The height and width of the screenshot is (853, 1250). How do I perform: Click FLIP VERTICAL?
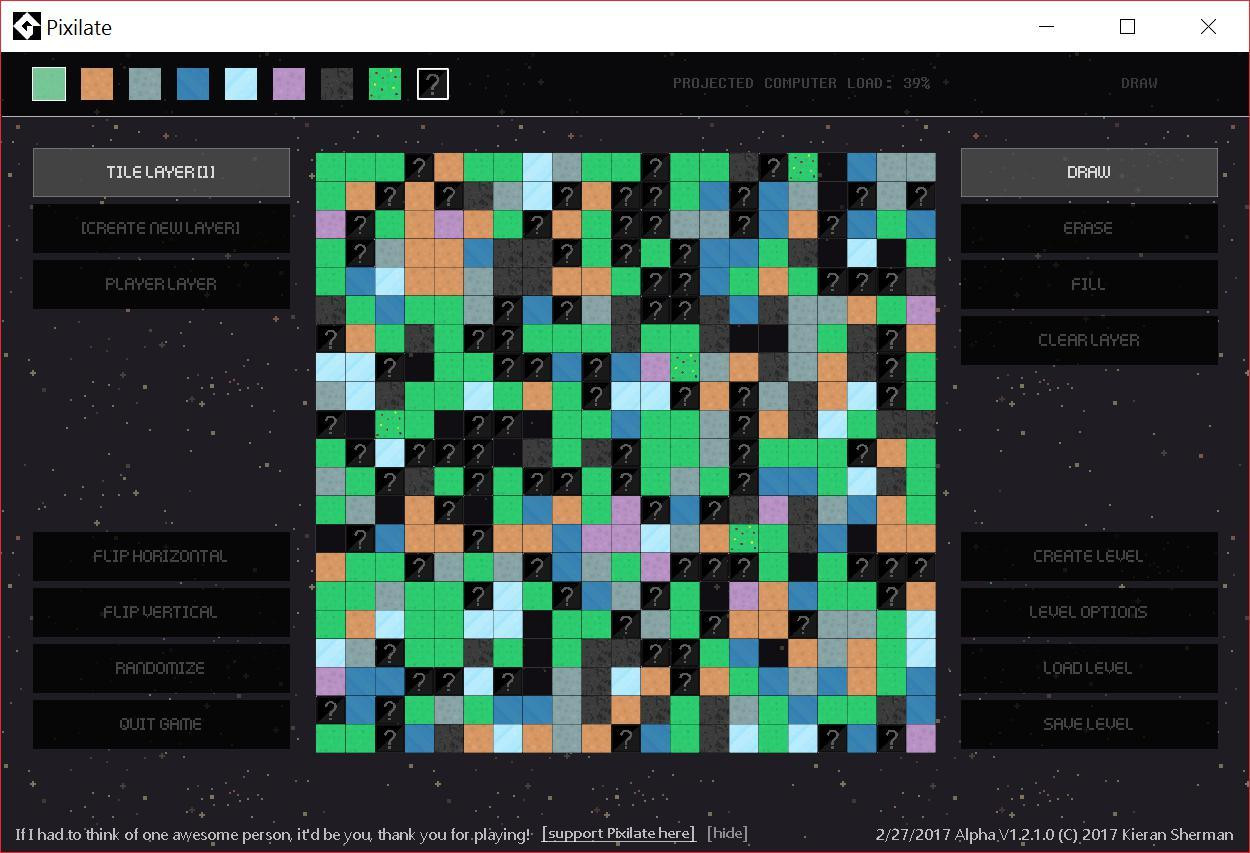[x=161, y=612]
